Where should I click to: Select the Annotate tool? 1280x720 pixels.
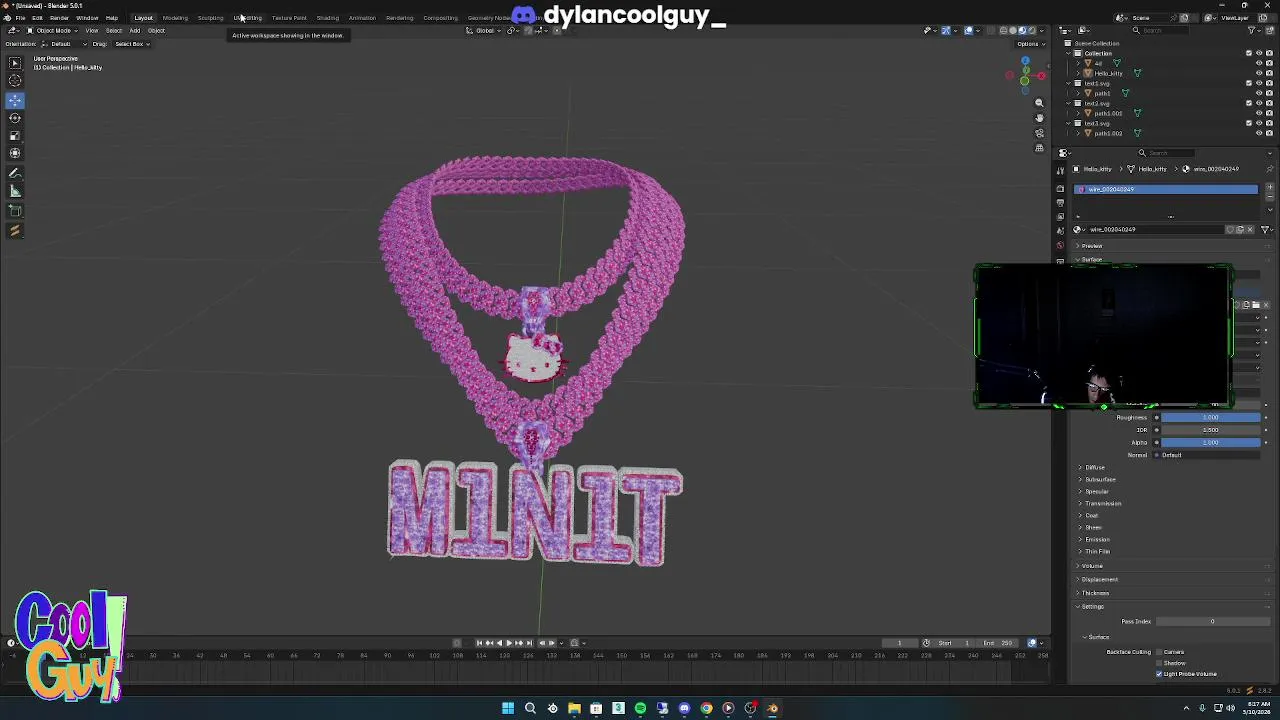[15, 173]
